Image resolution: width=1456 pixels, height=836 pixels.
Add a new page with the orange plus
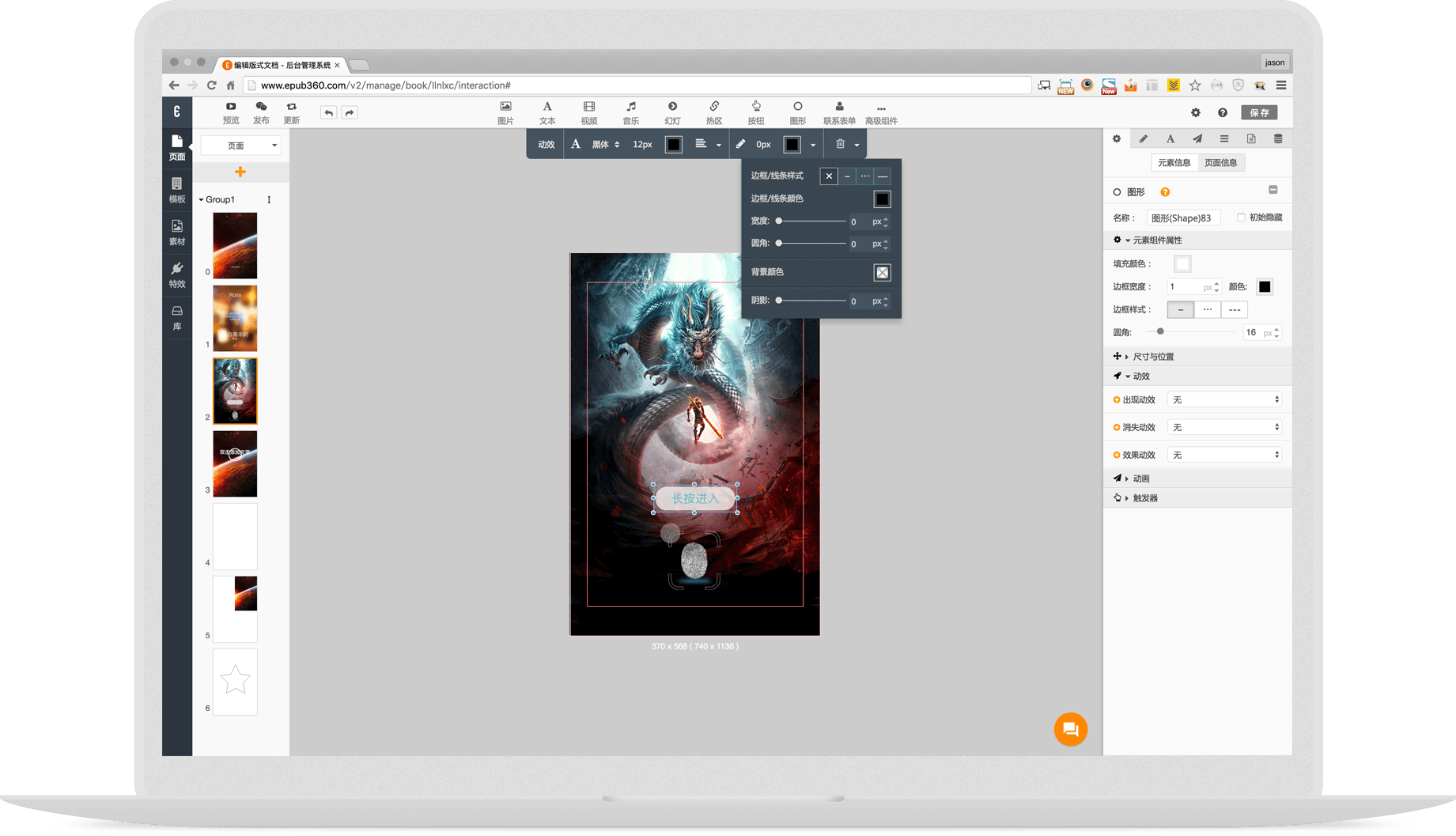pyautogui.click(x=240, y=172)
